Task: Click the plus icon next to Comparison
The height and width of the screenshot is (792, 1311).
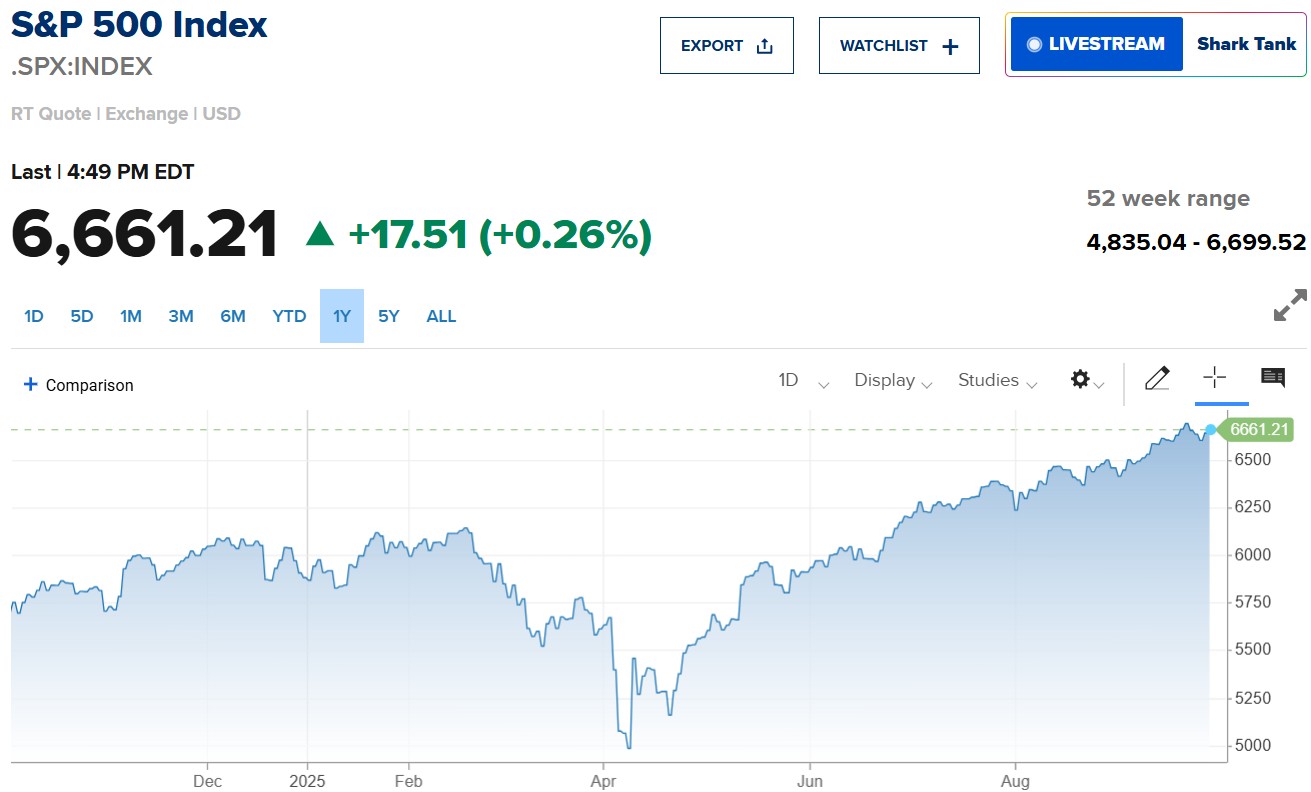Action: (30, 385)
